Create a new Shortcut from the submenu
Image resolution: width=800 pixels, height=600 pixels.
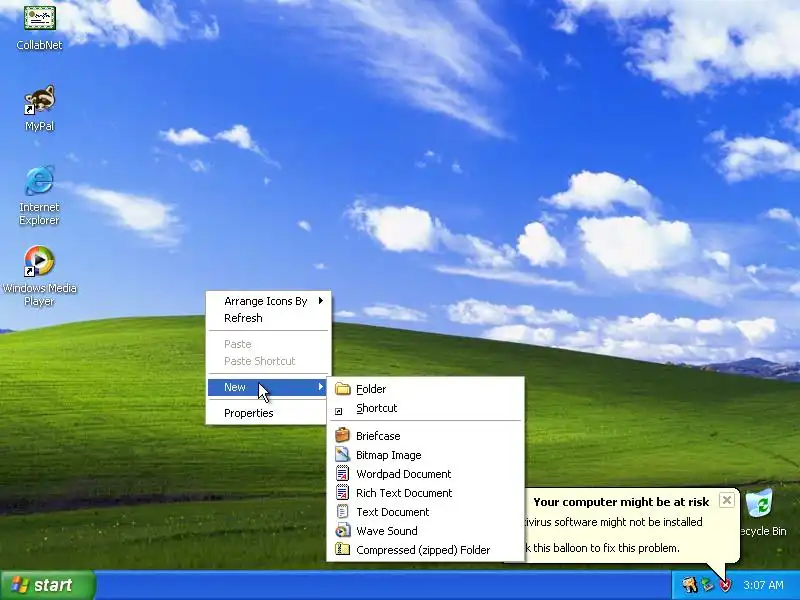point(426,408)
